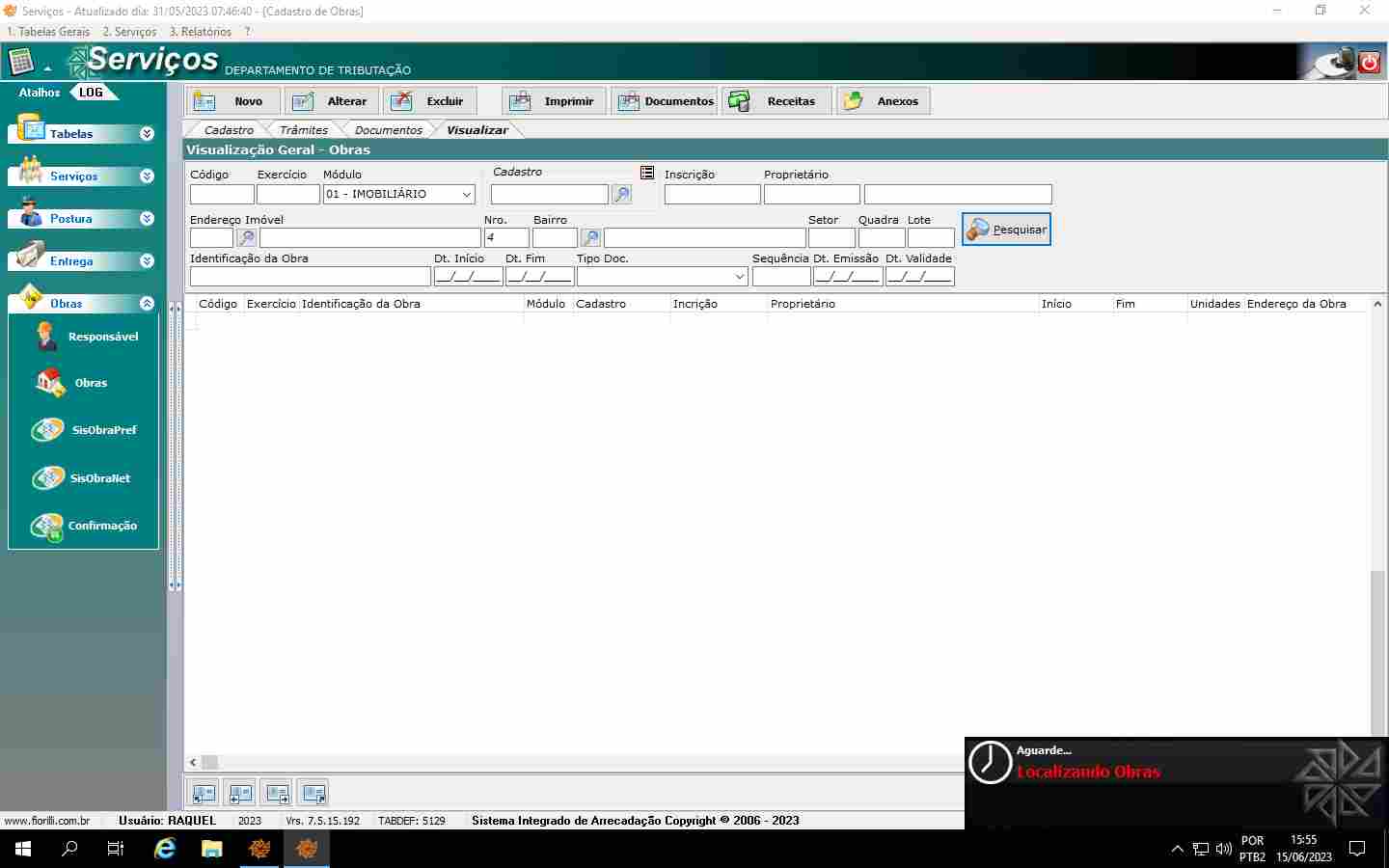Click the magnifier icon next to Cadastro field
This screenshot has height=868, width=1389.
click(622, 195)
